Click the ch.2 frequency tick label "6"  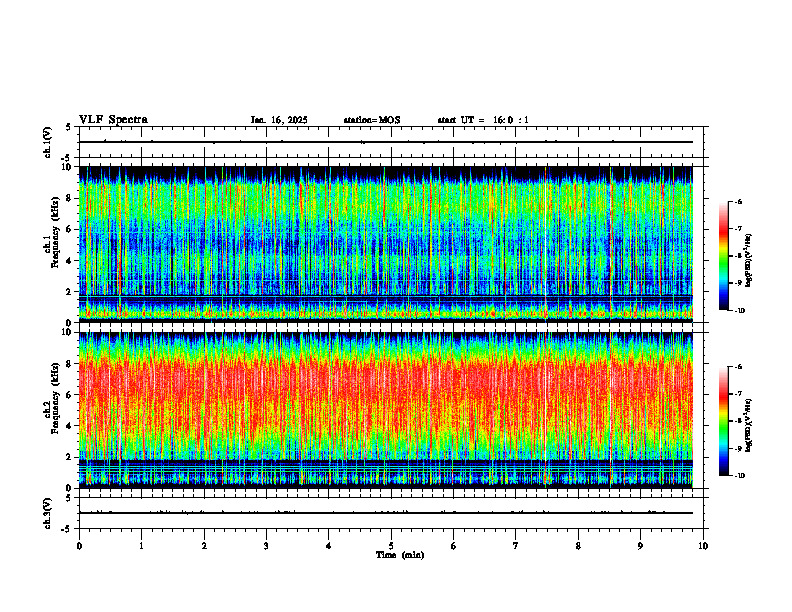70,395
